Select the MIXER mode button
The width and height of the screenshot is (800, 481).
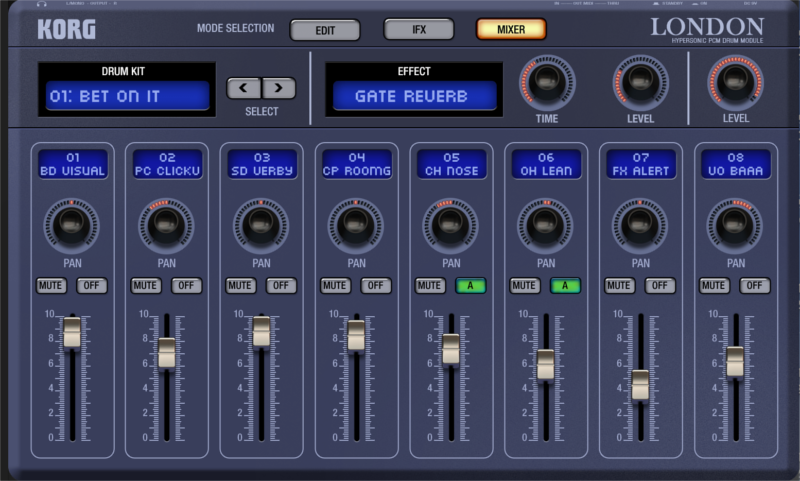click(x=511, y=30)
